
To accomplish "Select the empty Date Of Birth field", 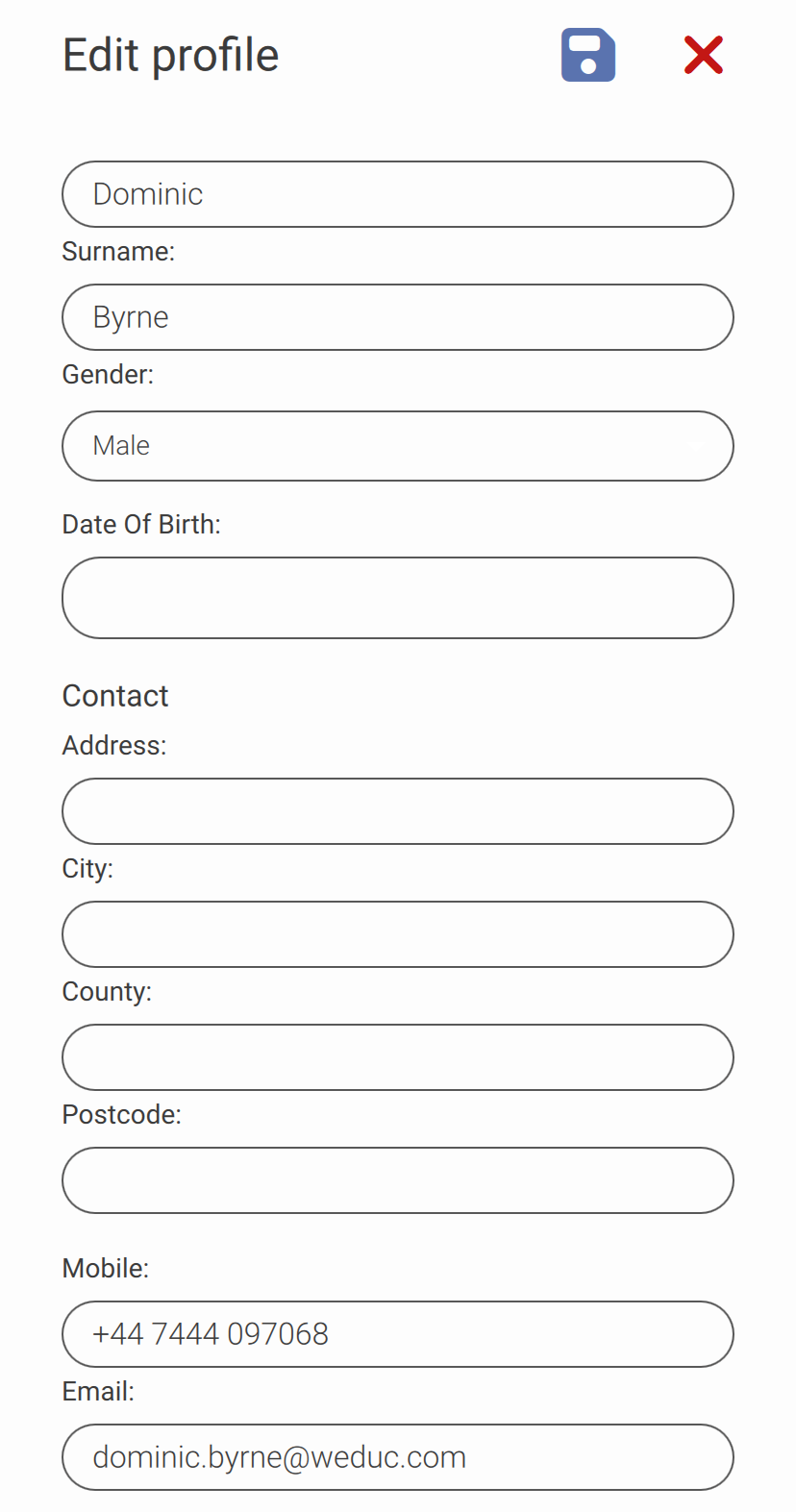I will point(398,598).
